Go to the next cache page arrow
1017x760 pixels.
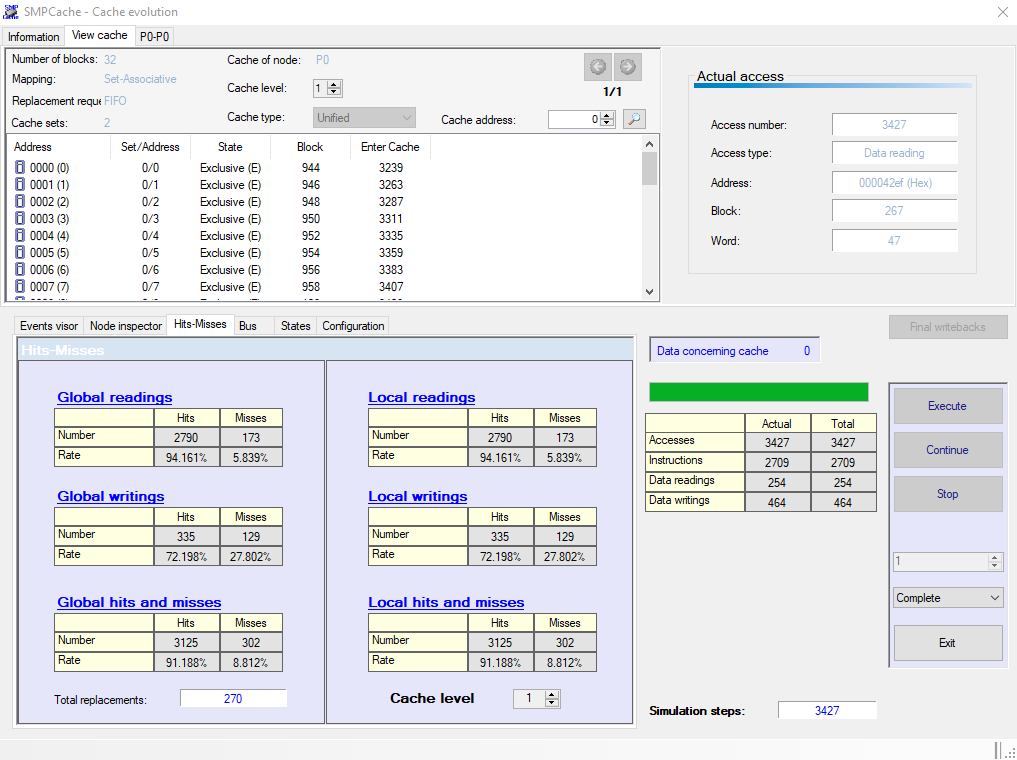tap(628, 67)
